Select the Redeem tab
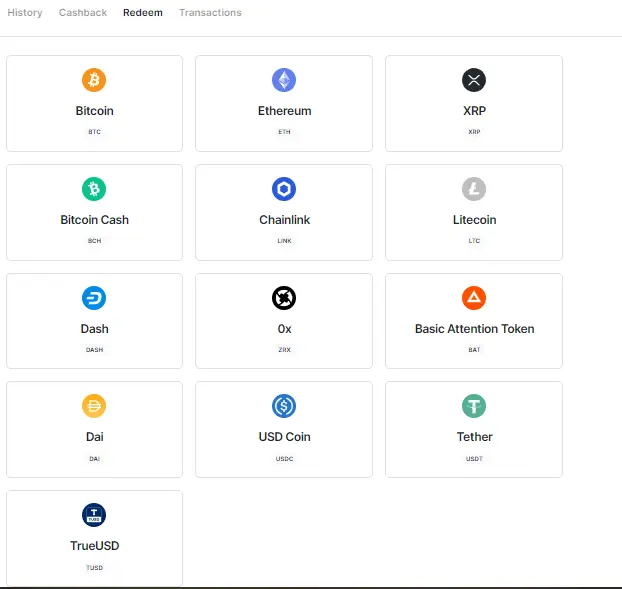Screen dimensions: 622x589 pos(143,13)
